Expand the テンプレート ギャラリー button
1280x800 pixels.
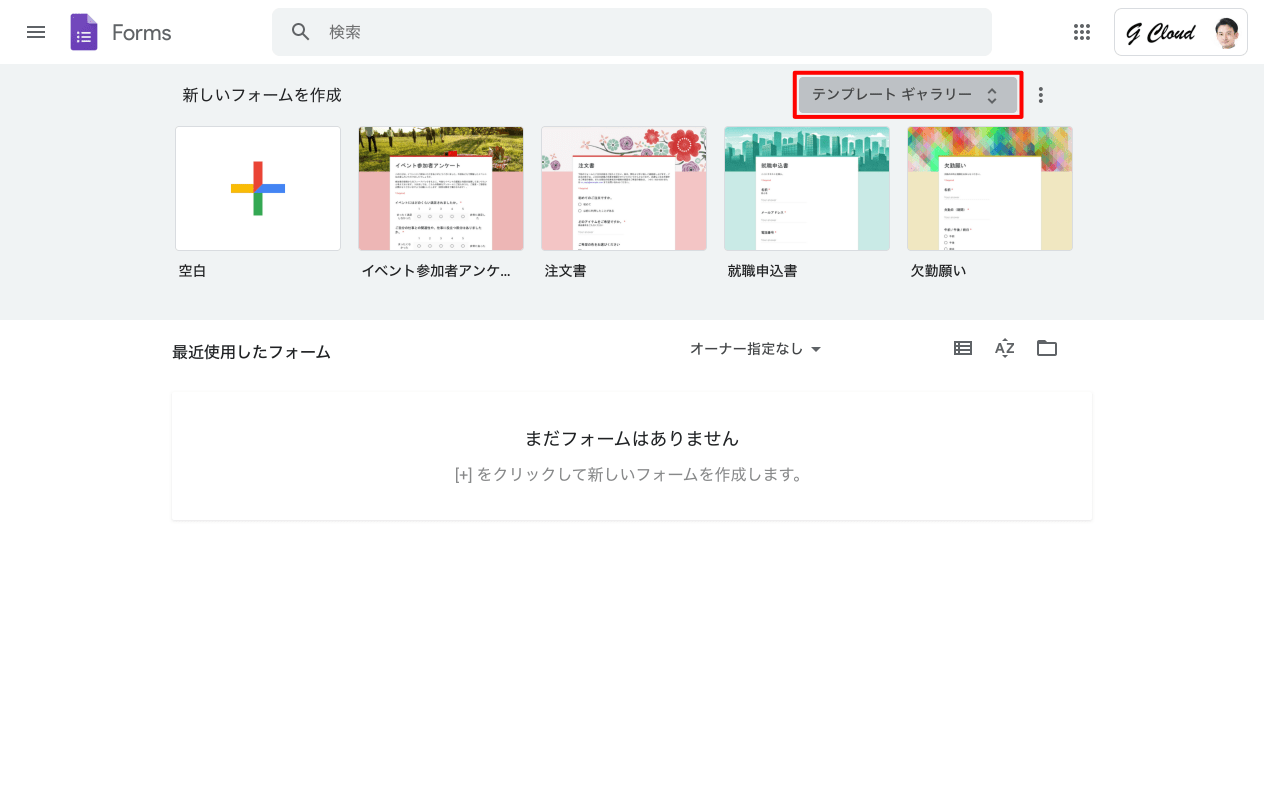point(908,95)
